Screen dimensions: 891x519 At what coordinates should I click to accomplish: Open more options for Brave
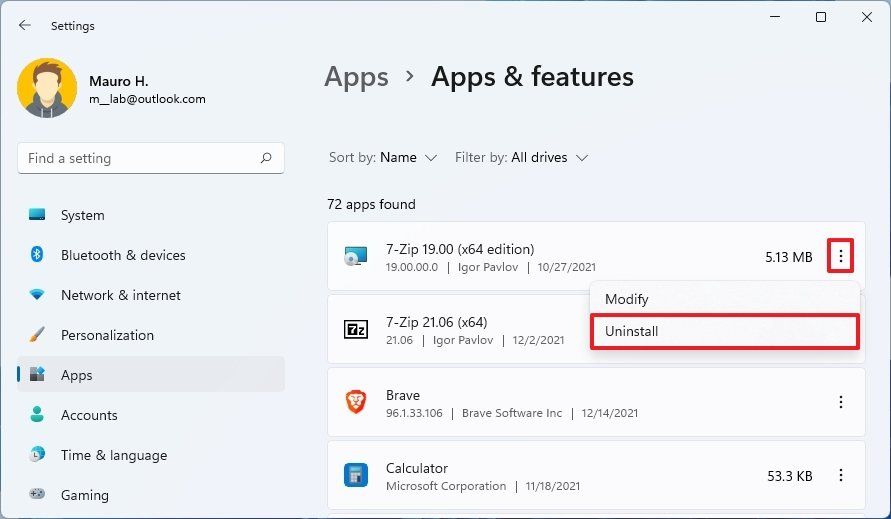tap(841, 402)
